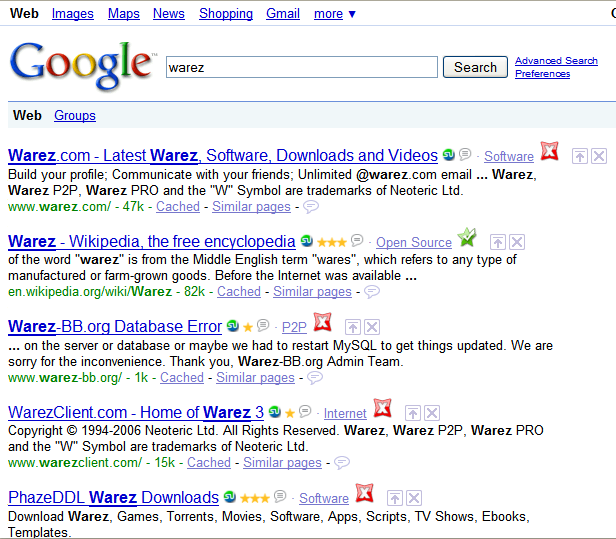
Task: Click StumbleUpon icon beside WarezClient.com result
Action: pos(275,411)
